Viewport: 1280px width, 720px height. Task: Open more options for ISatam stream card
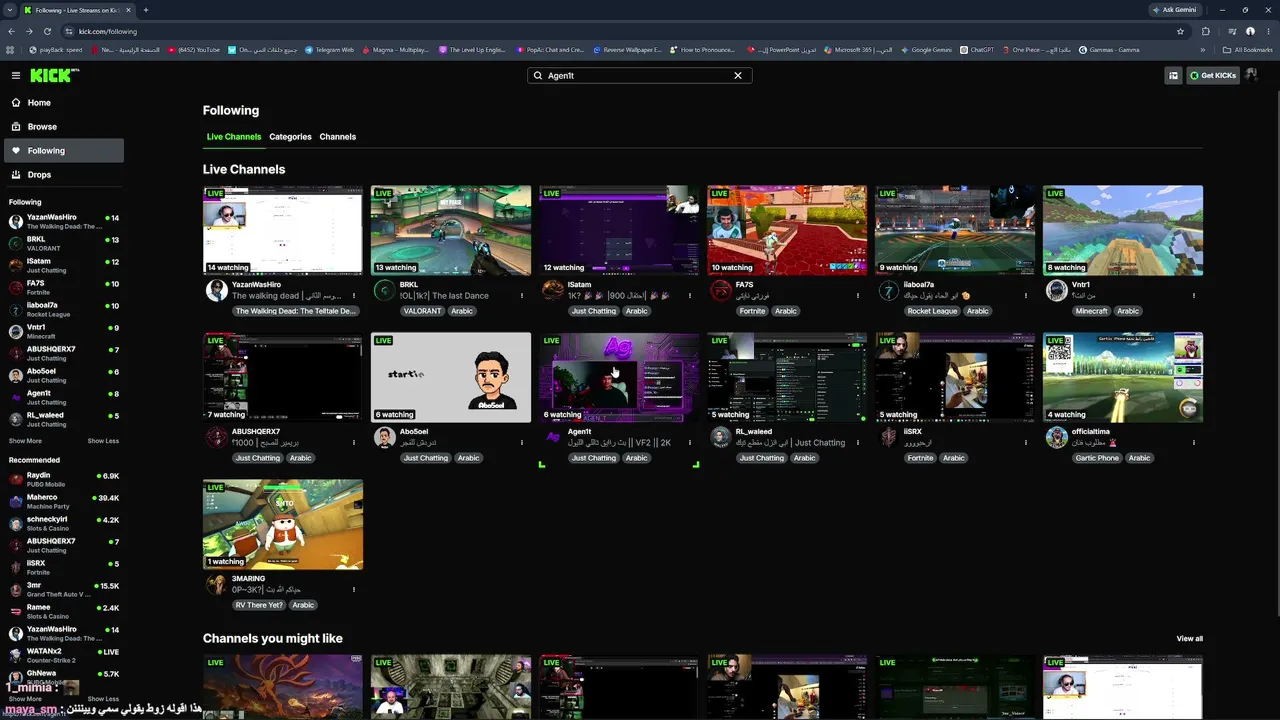tap(689, 295)
